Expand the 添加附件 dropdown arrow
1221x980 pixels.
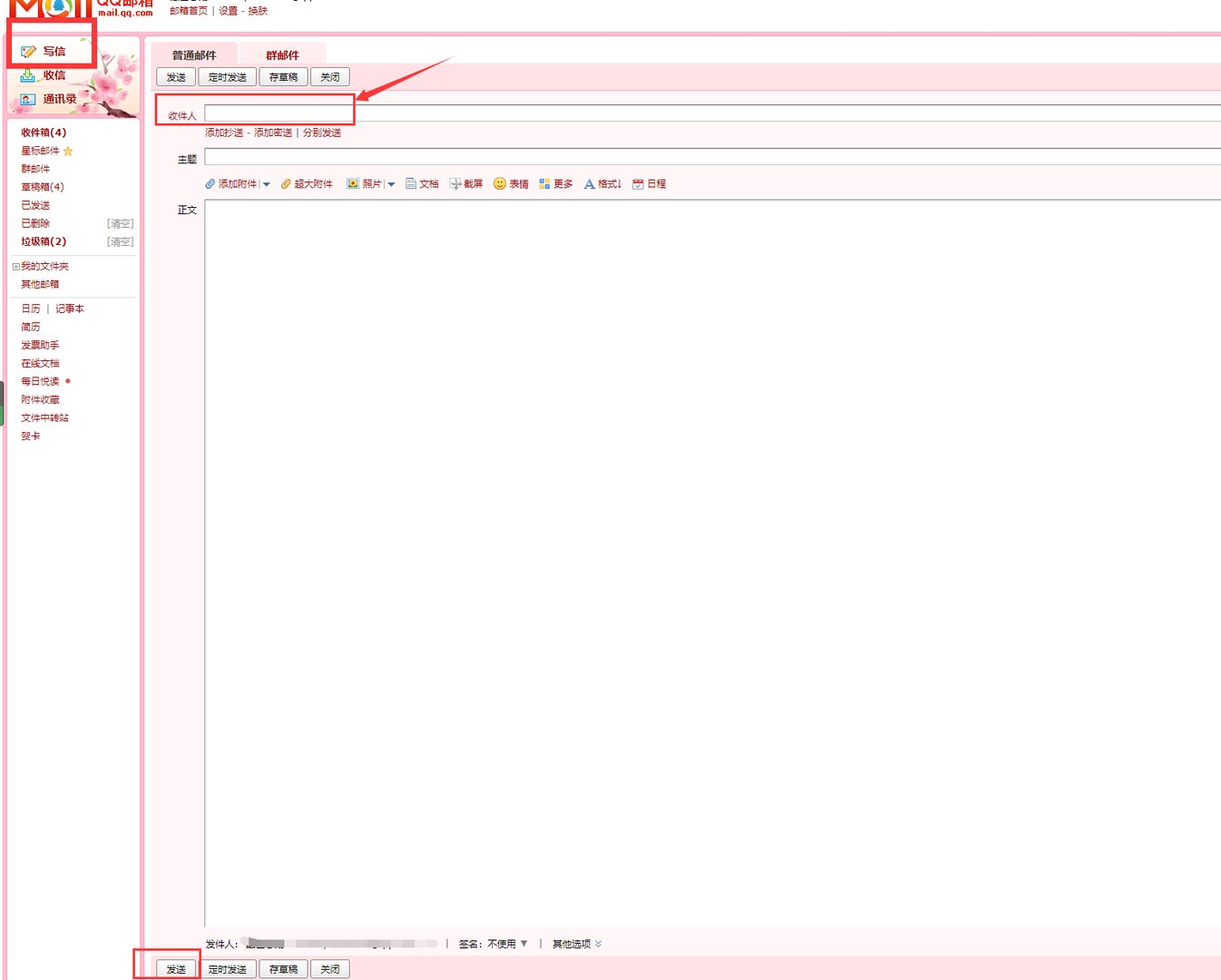pos(267,184)
